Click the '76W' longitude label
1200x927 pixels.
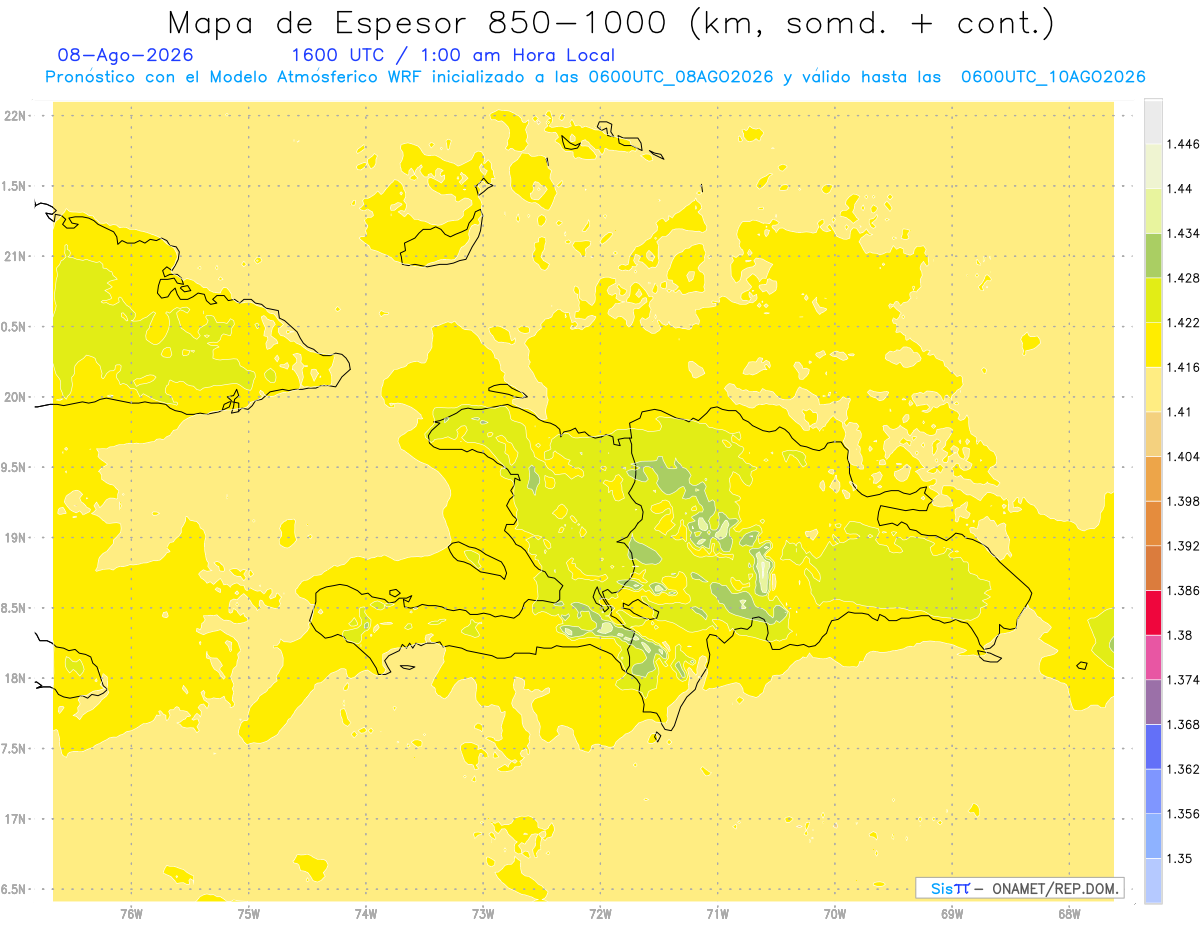pyautogui.click(x=131, y=914)
